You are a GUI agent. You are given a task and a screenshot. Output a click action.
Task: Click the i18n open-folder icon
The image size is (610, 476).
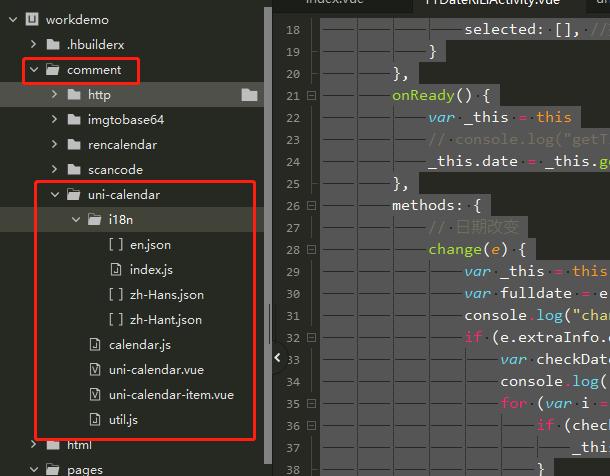tap(95, 219)
